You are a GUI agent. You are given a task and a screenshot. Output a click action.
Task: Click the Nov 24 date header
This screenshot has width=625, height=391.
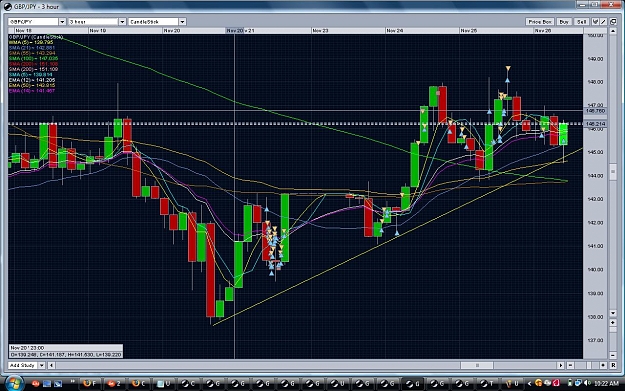395,31
